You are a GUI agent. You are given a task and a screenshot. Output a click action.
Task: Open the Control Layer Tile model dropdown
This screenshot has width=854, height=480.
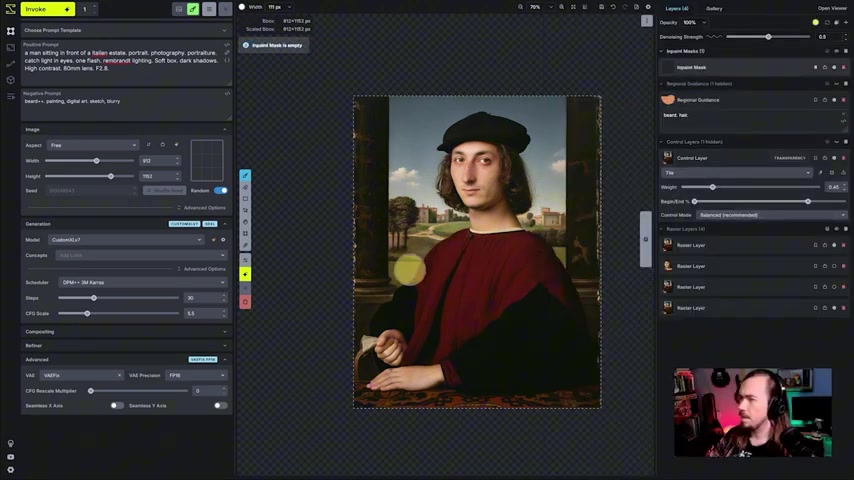point(736,173)
